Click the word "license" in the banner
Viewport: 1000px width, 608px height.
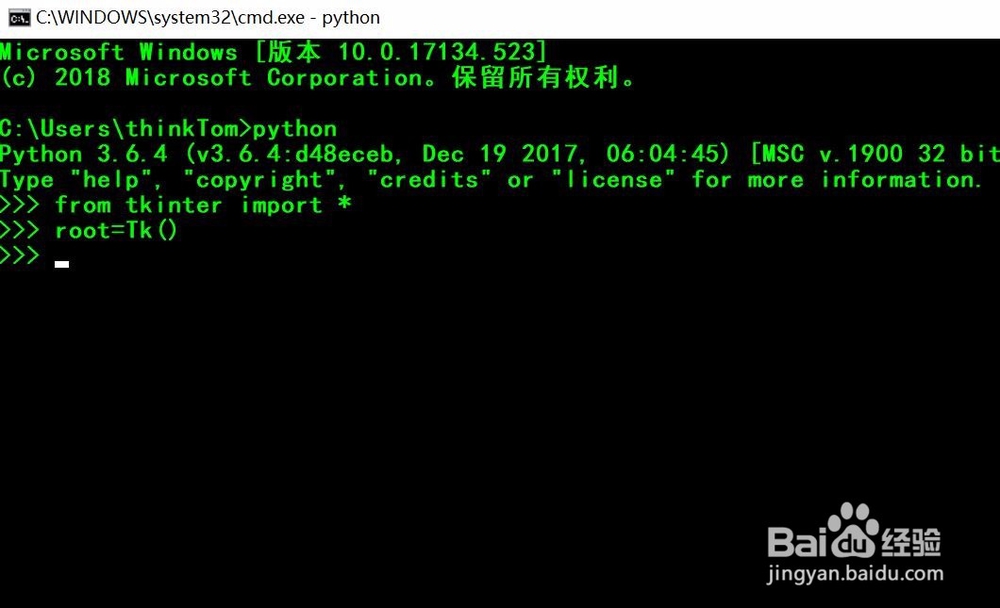[x=614, y=179]
